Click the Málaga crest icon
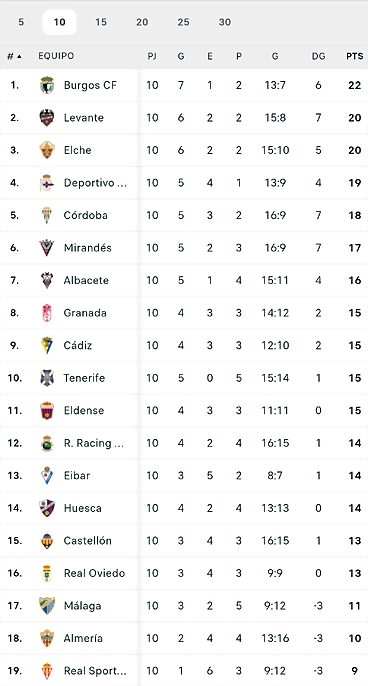Image resolution: width=368 pixels, height=686 pixels. (47, 606)
